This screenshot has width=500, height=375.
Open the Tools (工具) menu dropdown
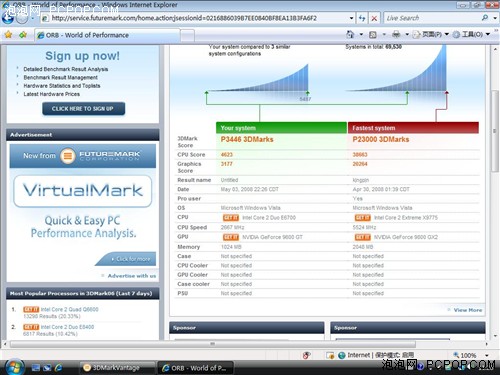471,34
